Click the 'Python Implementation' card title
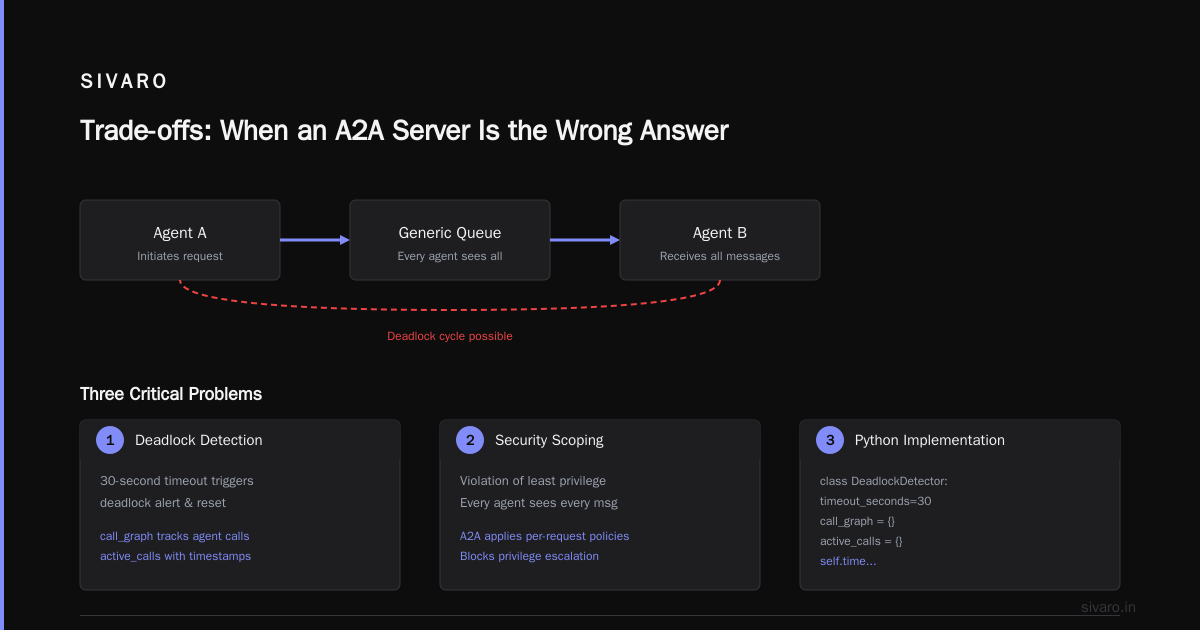The image size is (1200, 630). click(930, 440)
